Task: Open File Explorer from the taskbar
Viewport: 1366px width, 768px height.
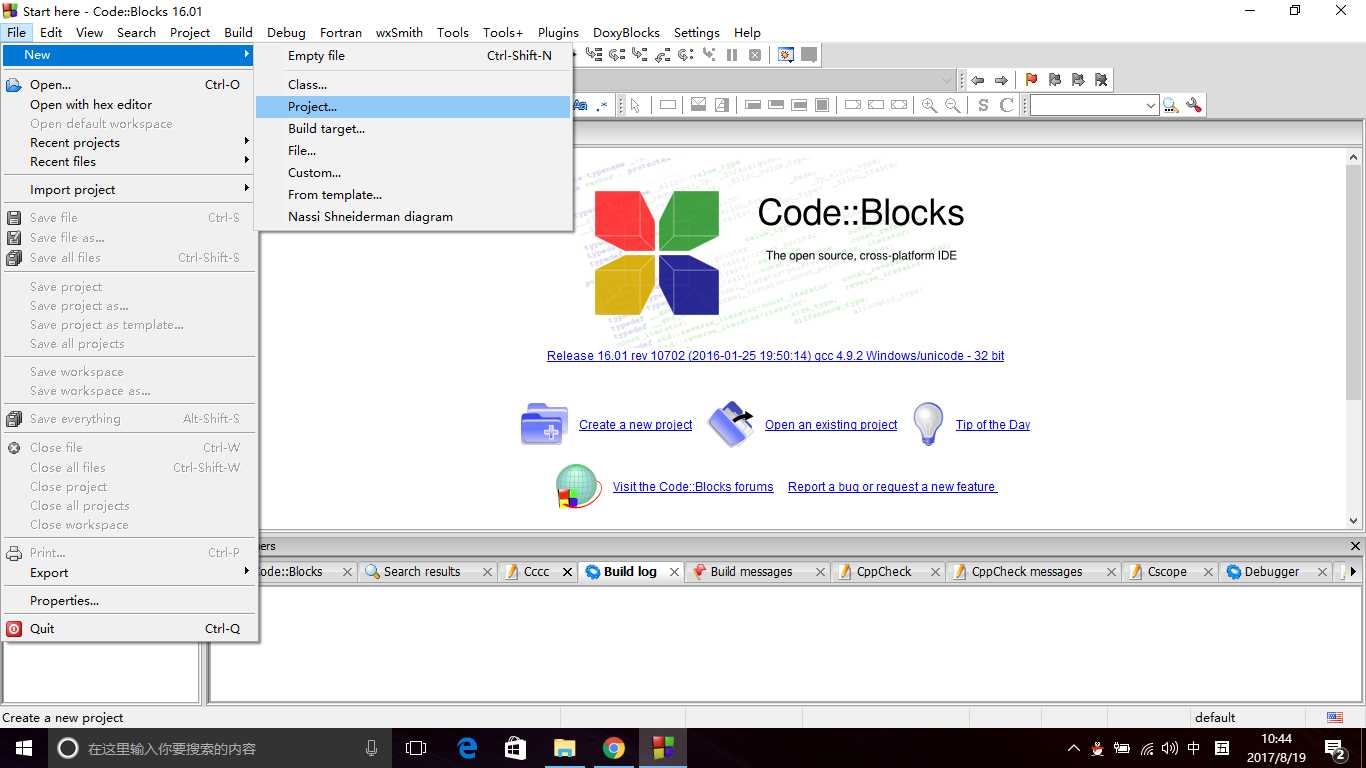Action: pyautogui.click(x=565, y=748)
